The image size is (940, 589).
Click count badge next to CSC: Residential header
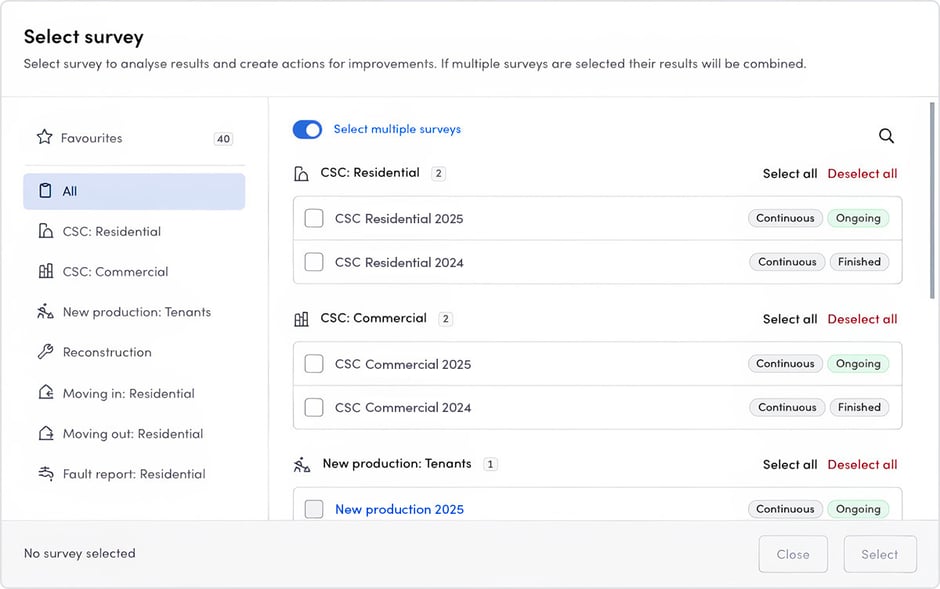(438, 174)
